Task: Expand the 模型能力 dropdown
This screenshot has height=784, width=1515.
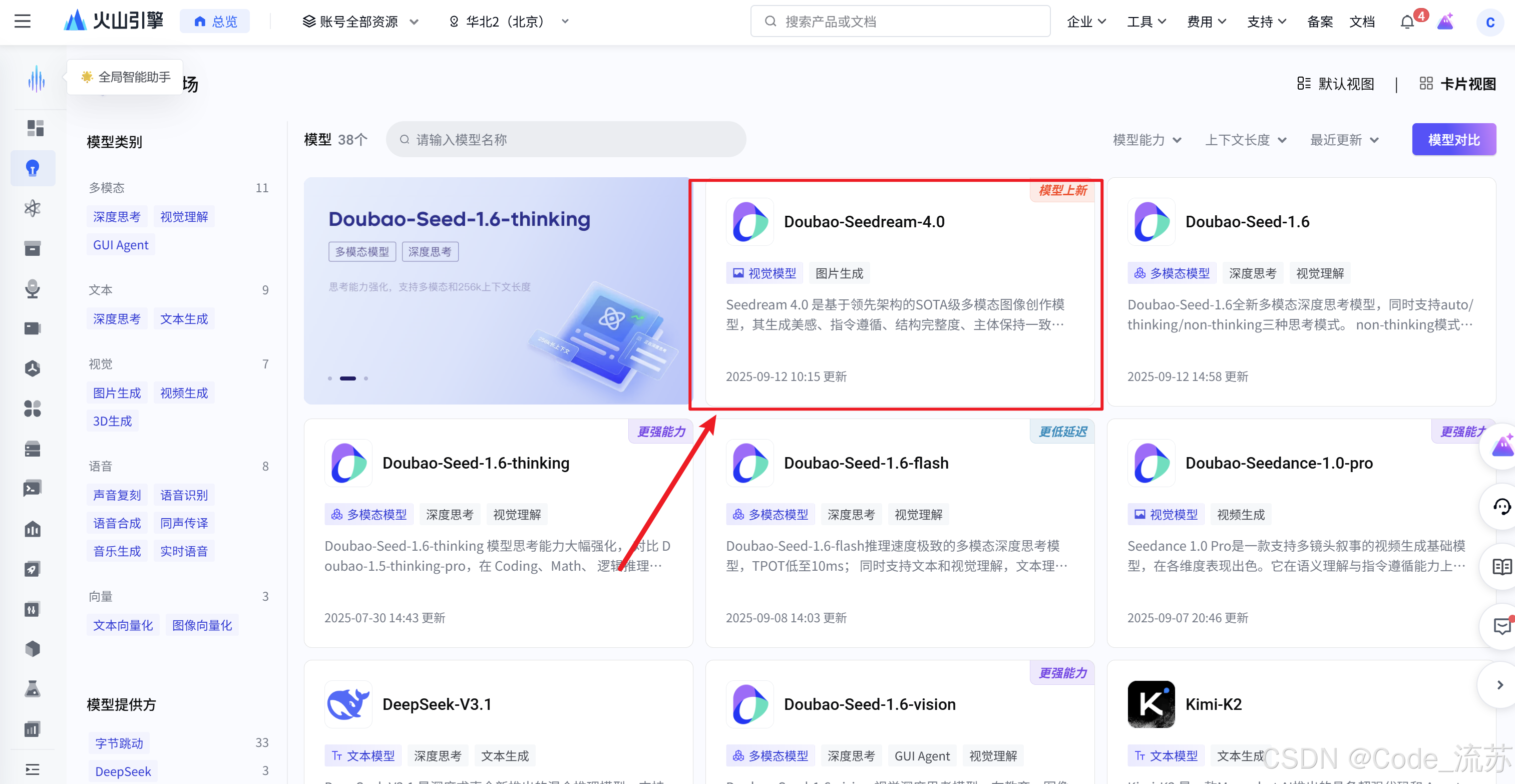Action: pyautogui.click(x=1146, y=140)
